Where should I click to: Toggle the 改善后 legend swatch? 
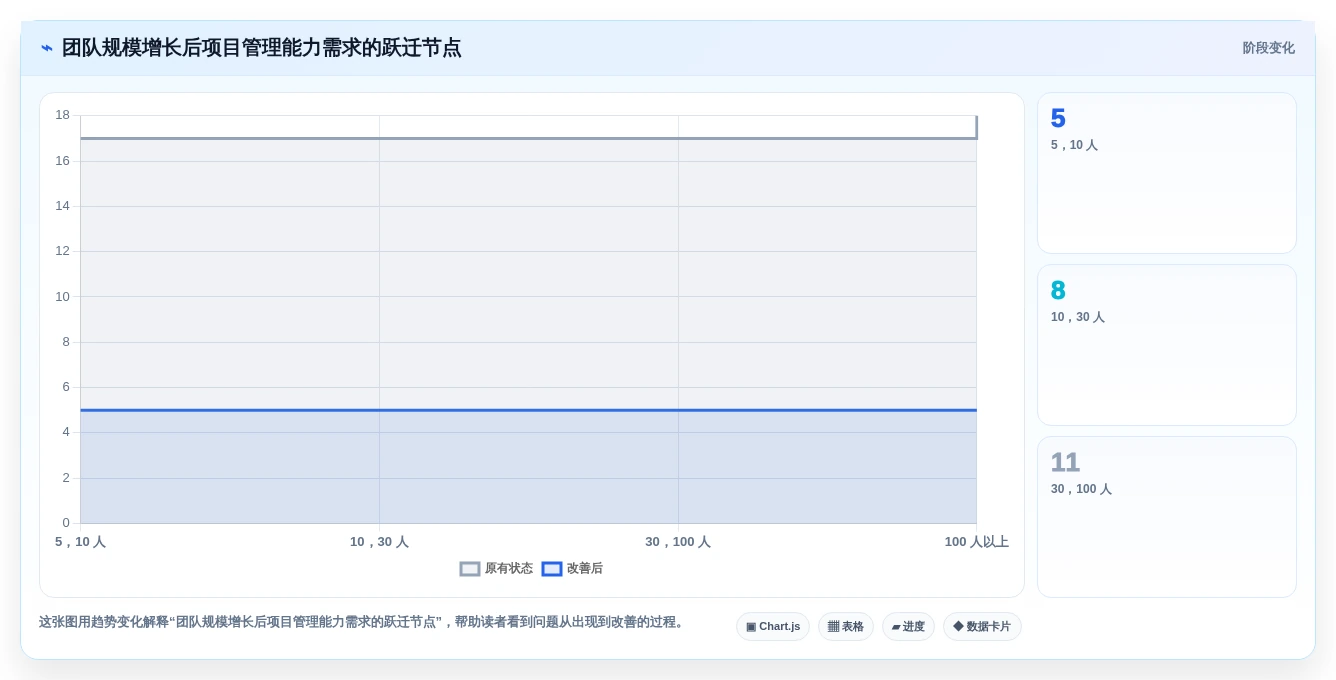click(x=552, y=569)
